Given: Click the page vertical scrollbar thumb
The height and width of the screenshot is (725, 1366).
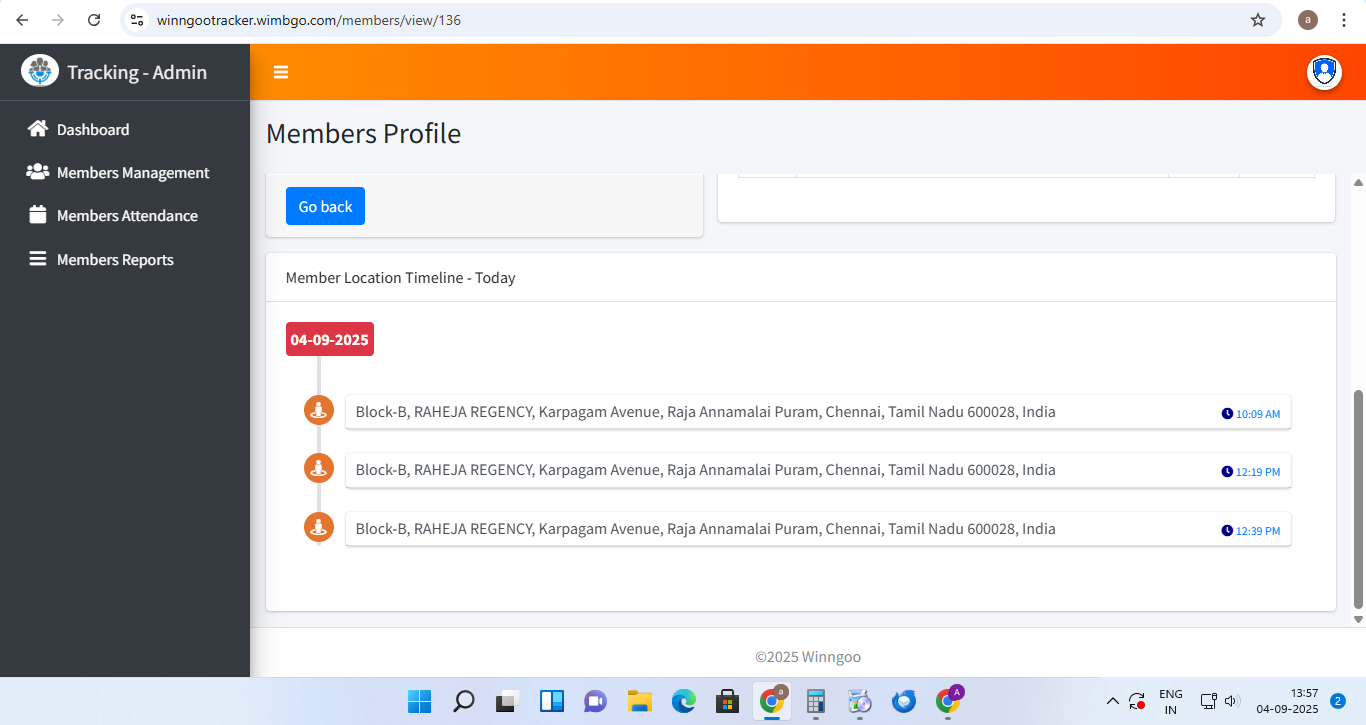Looking at the screenshot, I should [1358, 500].
